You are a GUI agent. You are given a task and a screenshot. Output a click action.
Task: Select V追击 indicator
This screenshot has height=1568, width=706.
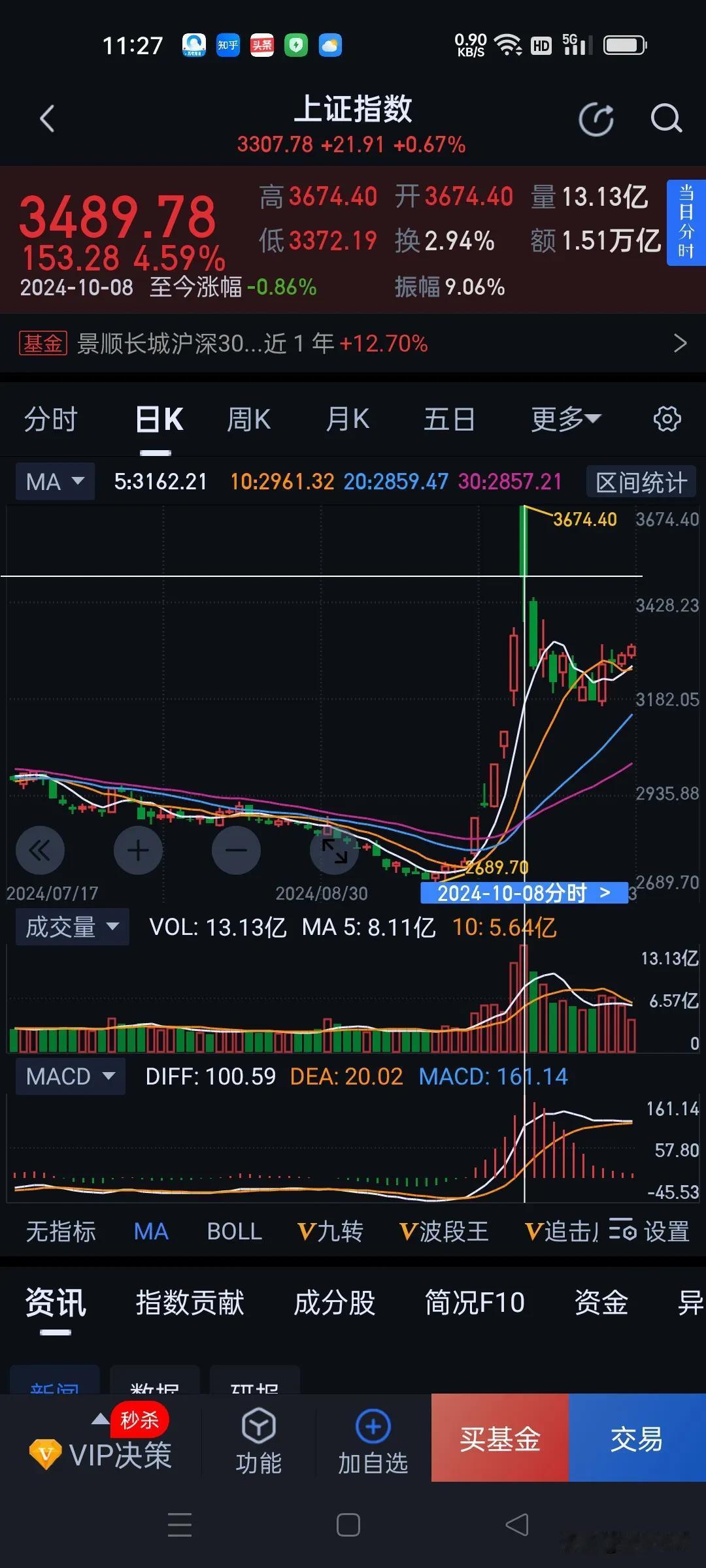pos(562,1232)
